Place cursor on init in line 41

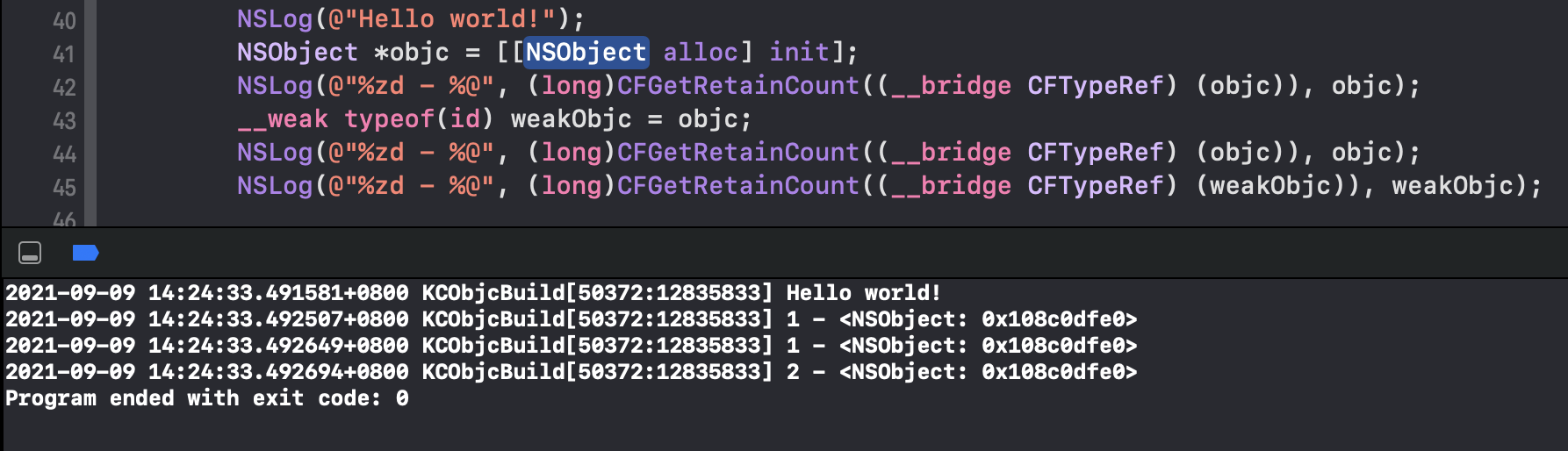pos(799,53)
